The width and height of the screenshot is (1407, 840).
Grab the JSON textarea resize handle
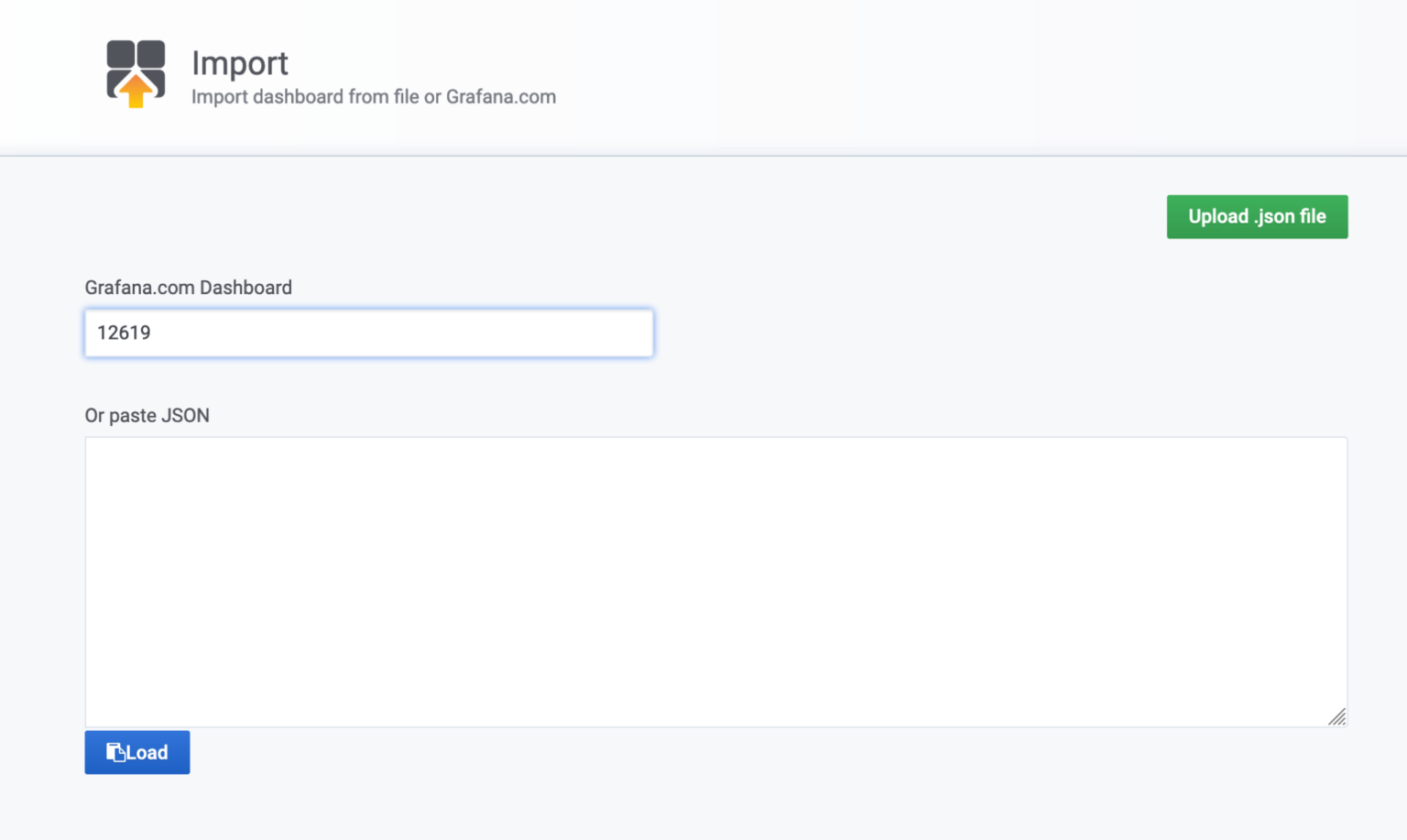coord(1336,716)
